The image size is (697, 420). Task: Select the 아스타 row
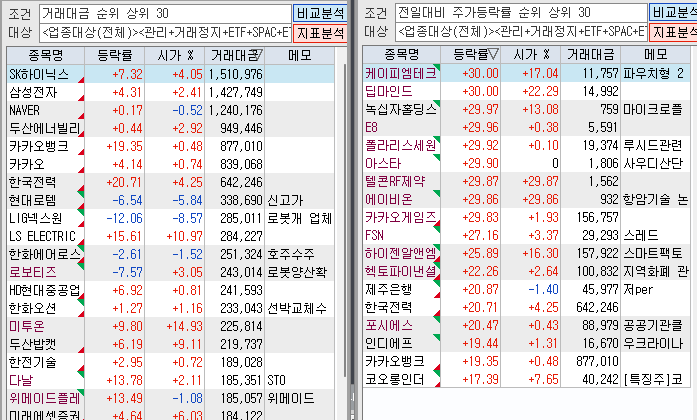[x=526, y=163]
